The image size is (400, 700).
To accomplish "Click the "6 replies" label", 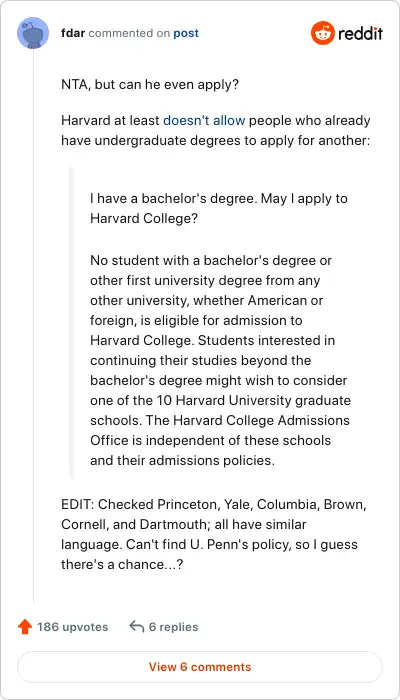I will pyautogui.click(x=173, y=627).
